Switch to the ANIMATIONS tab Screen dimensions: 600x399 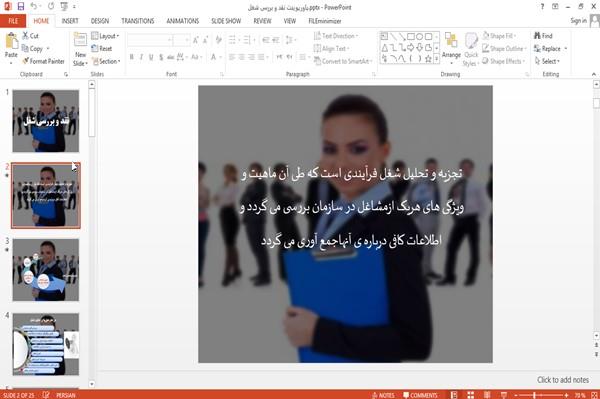(x=183, y=21)
